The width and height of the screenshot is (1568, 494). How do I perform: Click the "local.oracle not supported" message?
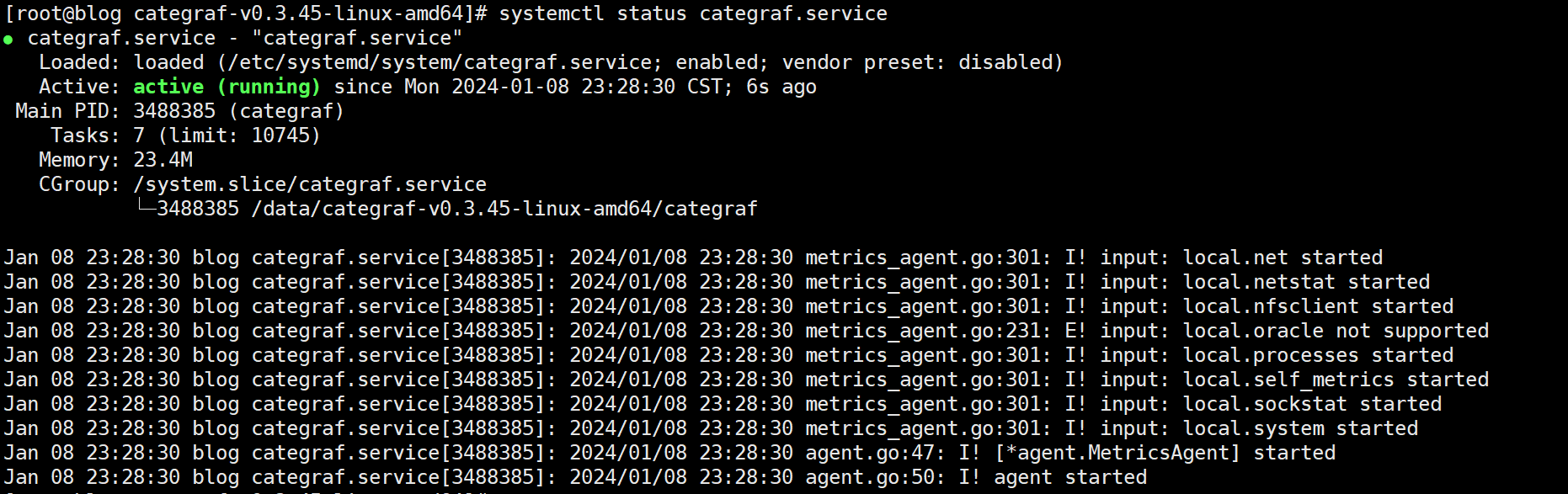(x=1336, y=331)
